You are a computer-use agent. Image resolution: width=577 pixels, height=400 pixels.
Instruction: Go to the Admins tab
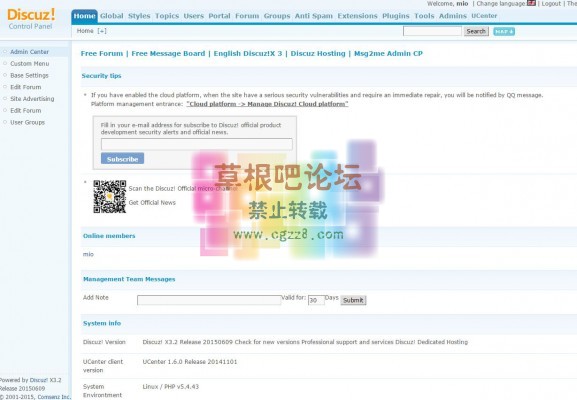click(x=453, y=16)
